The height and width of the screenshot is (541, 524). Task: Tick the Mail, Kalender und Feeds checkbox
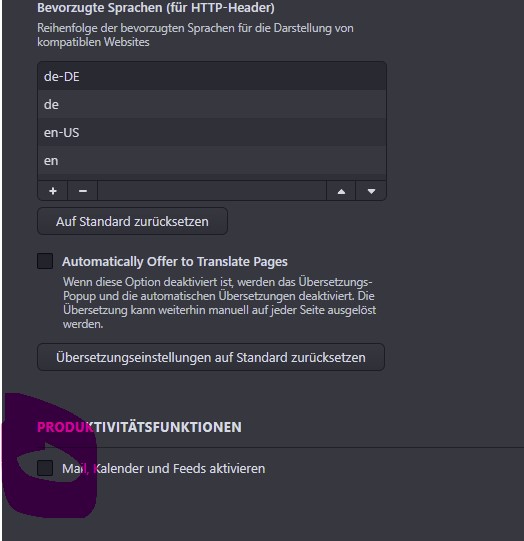[45, 468]
